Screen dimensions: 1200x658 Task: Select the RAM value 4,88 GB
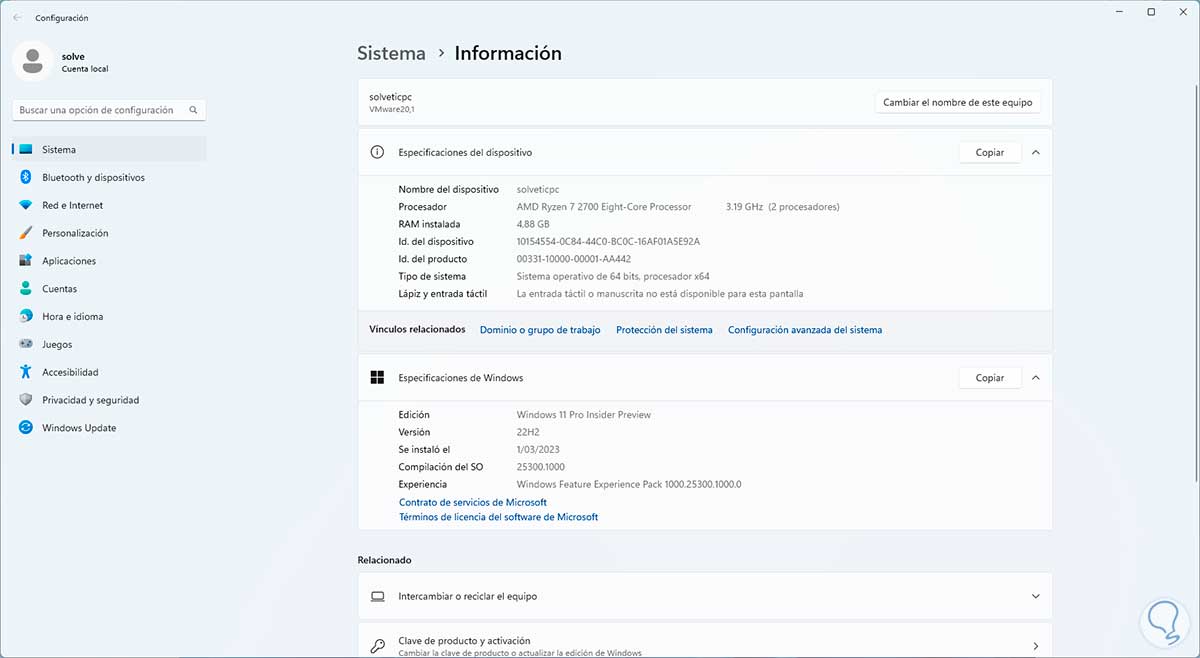533,224
